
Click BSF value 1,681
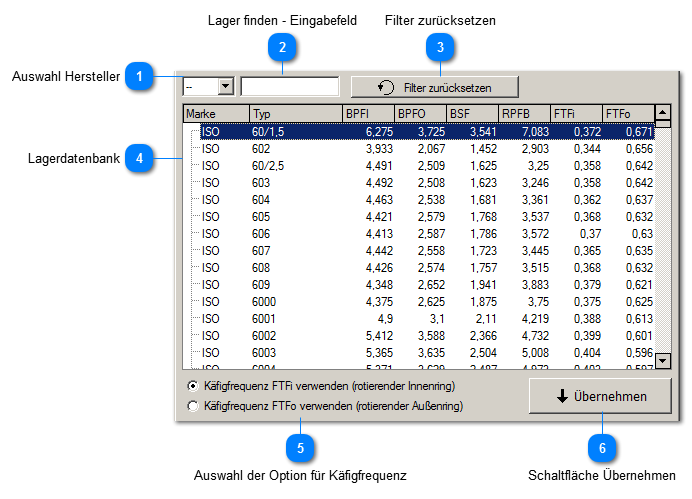(x=483, y=200)
